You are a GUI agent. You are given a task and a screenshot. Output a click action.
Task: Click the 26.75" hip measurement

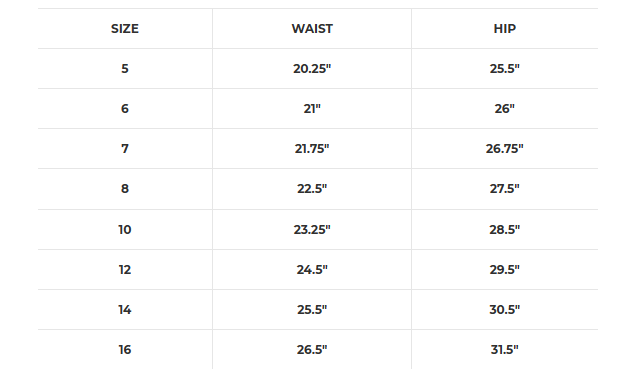(x=505, y=149)
